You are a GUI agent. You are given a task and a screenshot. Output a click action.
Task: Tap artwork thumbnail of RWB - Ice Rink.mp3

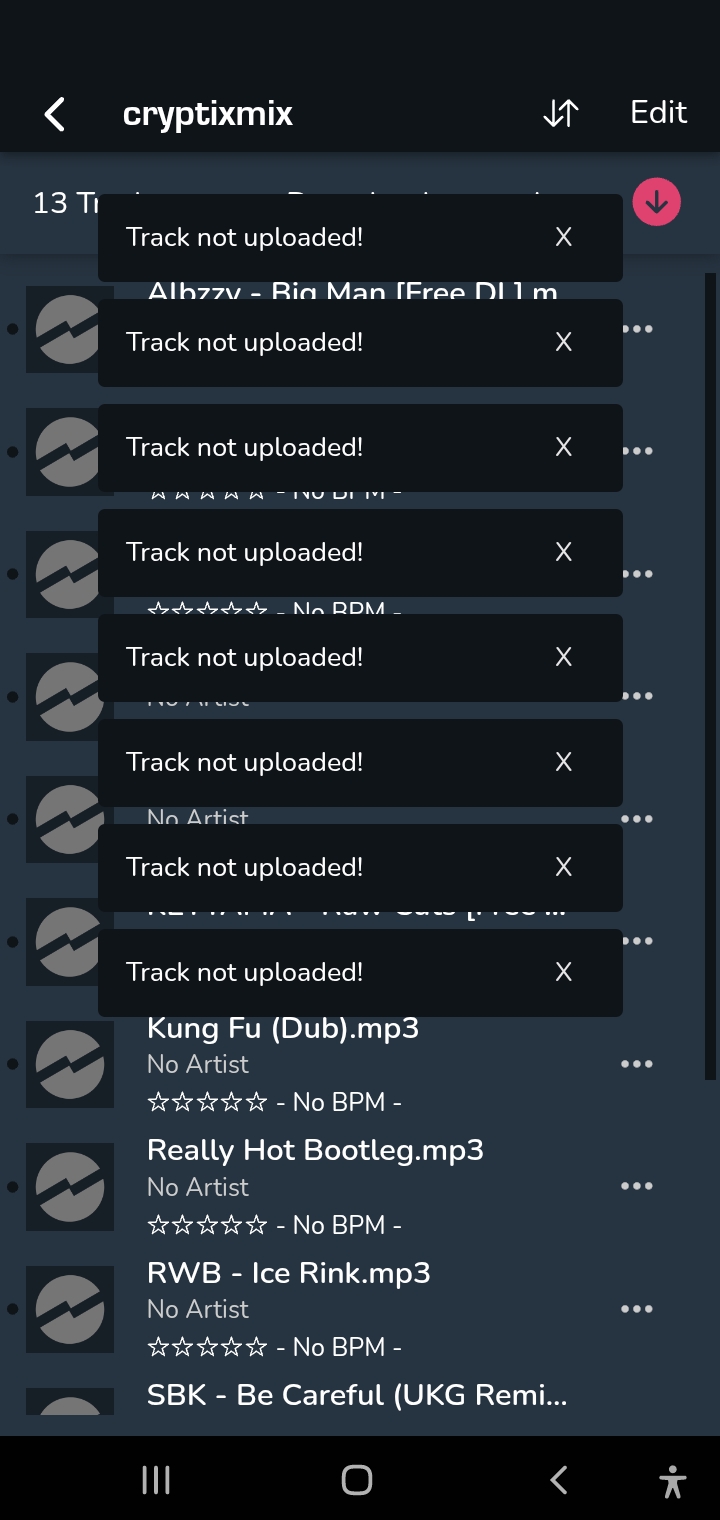(70, 1309)
